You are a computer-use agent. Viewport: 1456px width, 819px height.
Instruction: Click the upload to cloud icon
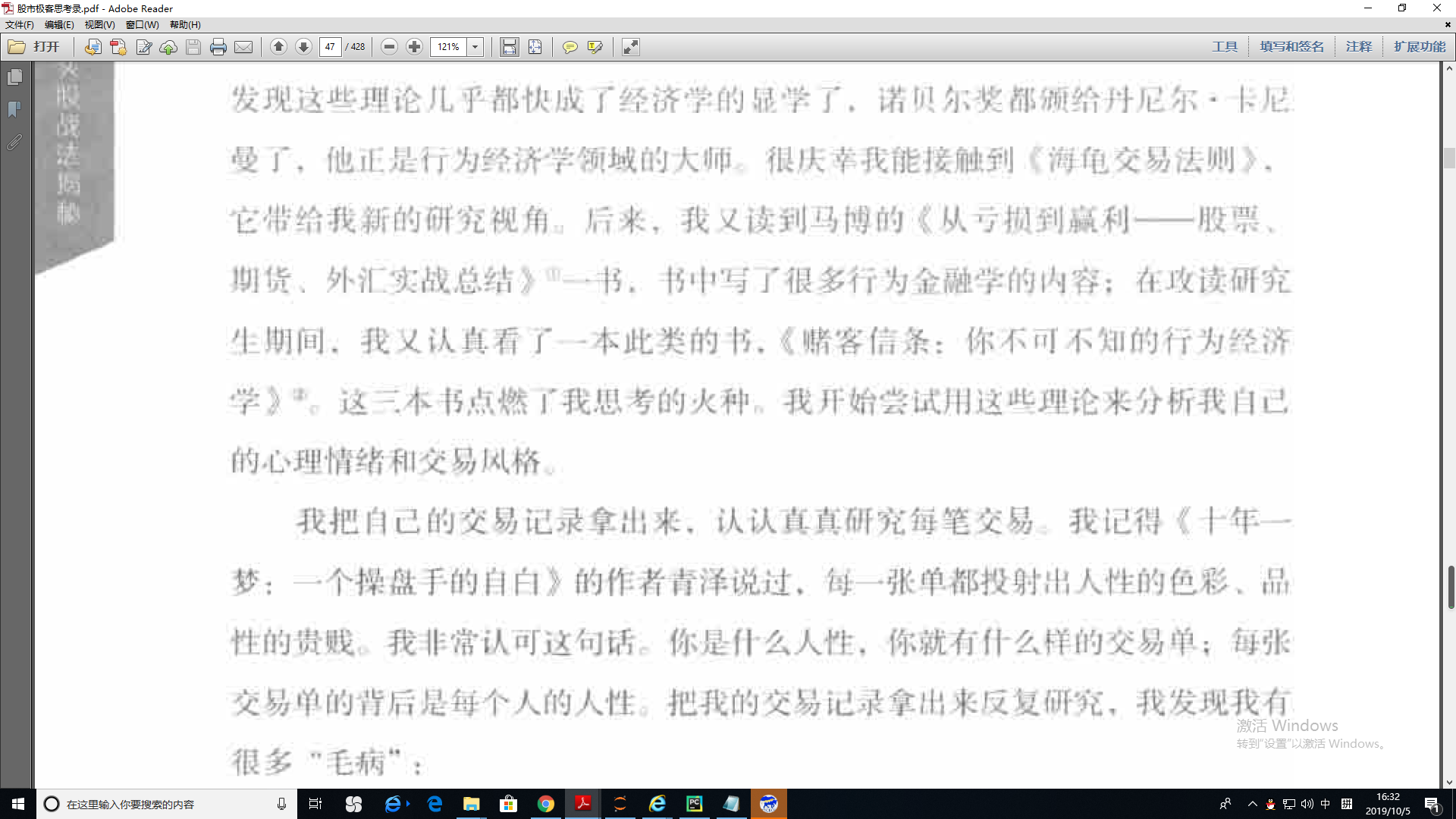pyautogui.click(x=168, y=47)
